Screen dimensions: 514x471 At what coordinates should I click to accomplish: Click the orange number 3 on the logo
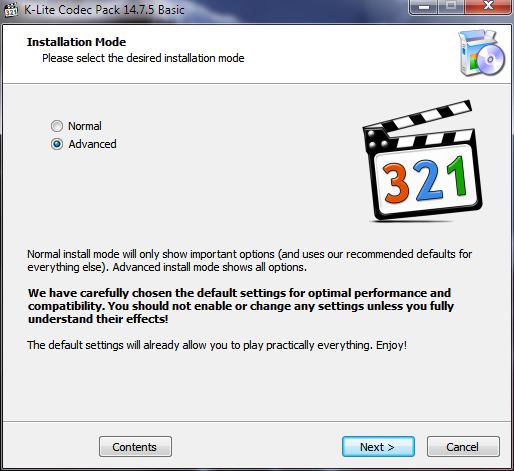point(395,183)
